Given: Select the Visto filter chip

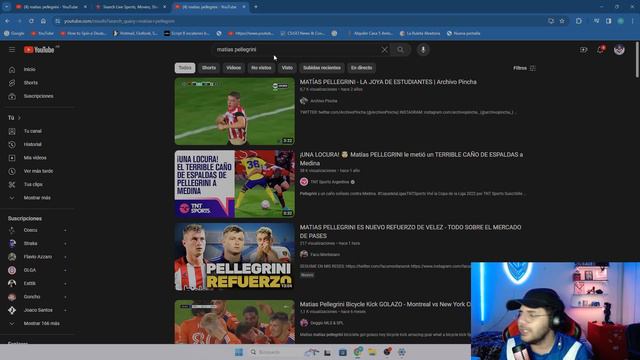Looking at the screenshot, I should (x=287, y=68).
